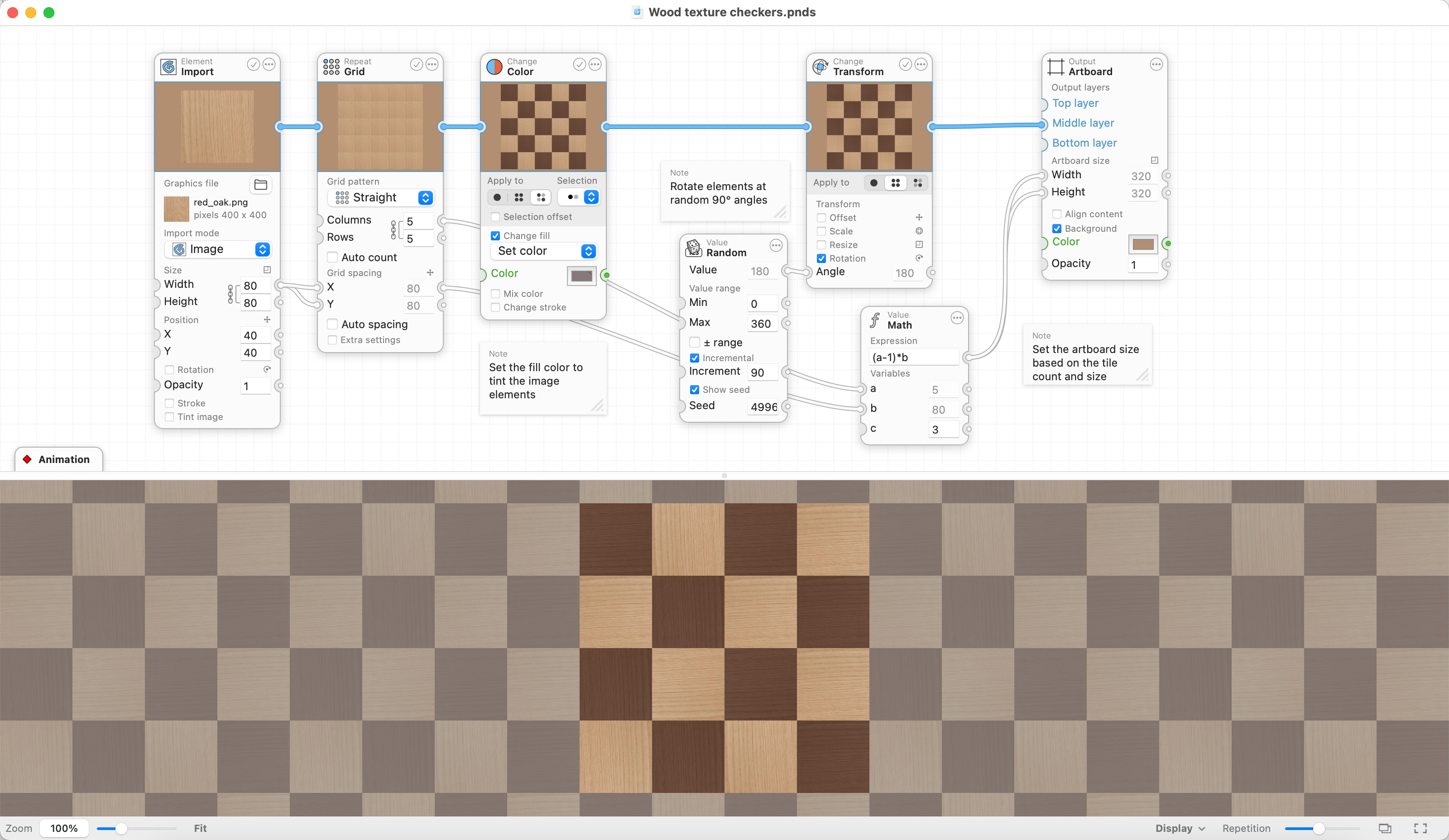Enable the Rotation checkbox in Transform
This screenshot has width=1449, height=840.
pos(821,258)
